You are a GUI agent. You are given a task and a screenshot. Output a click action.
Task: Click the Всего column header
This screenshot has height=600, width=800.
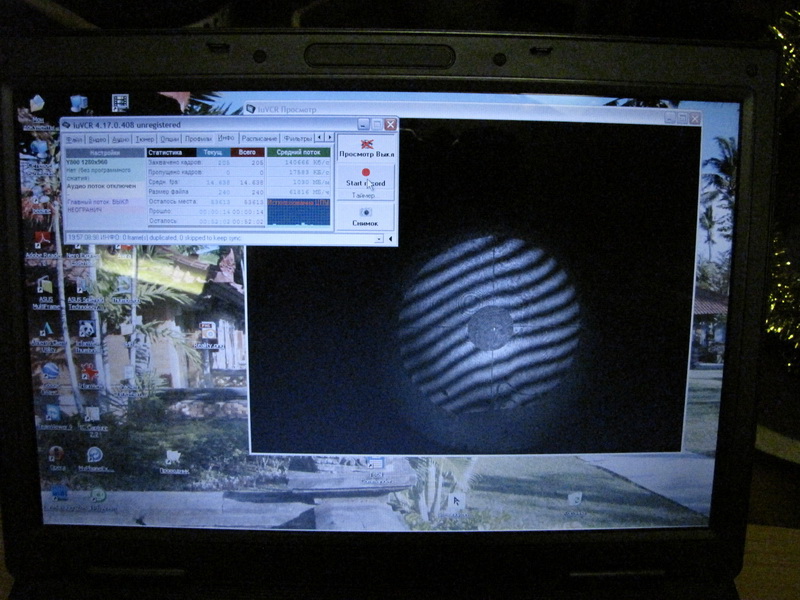click(x=247, y=153)
